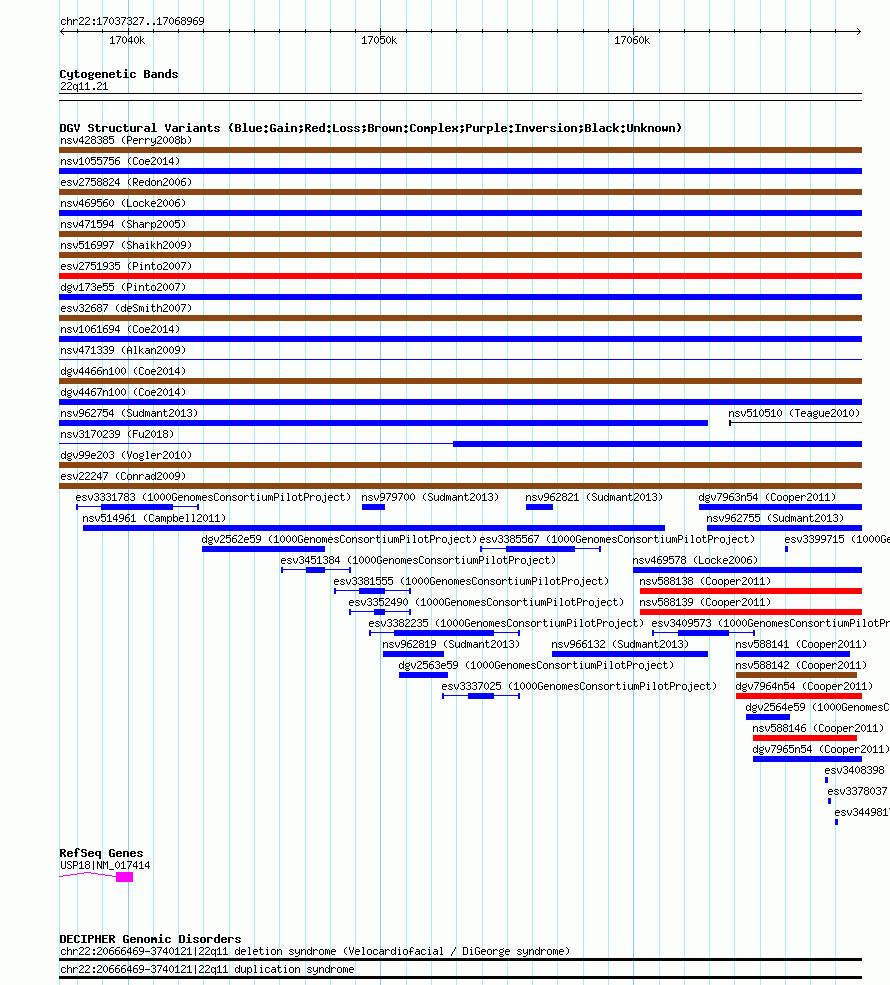Click variant label nsv471339 (Alkan2009)
Viewport: 890px width, 985px height.
pyautogui.click(x=122, y=350)
